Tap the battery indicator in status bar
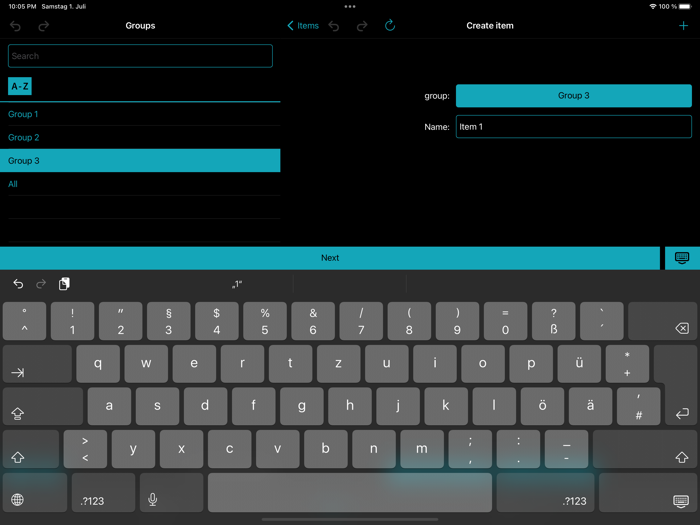Screen dimensions: 700x525 (x=685, y=6)
